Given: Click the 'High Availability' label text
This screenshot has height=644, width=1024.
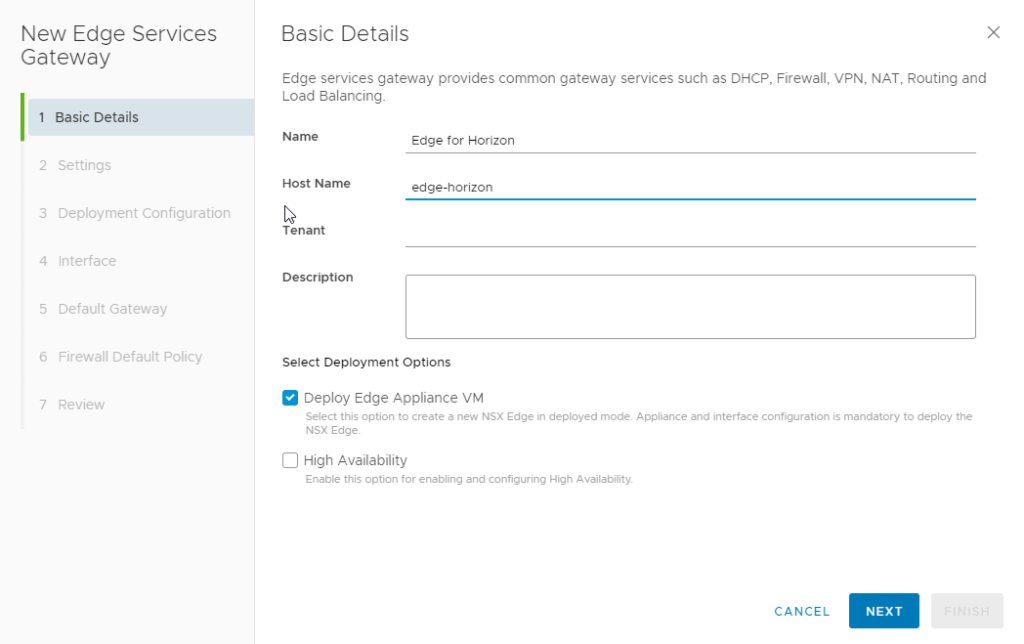Looking at the screenshot, I should [x=355, y=460].
